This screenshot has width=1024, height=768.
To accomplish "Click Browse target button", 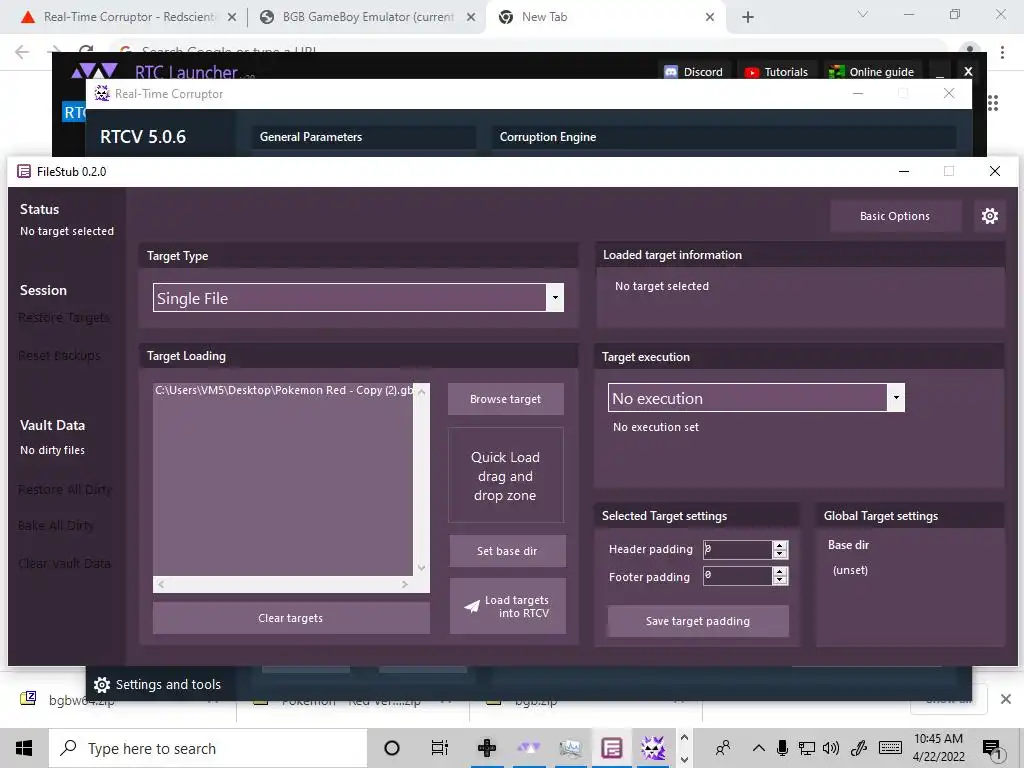I will click(x=505, y=399).
